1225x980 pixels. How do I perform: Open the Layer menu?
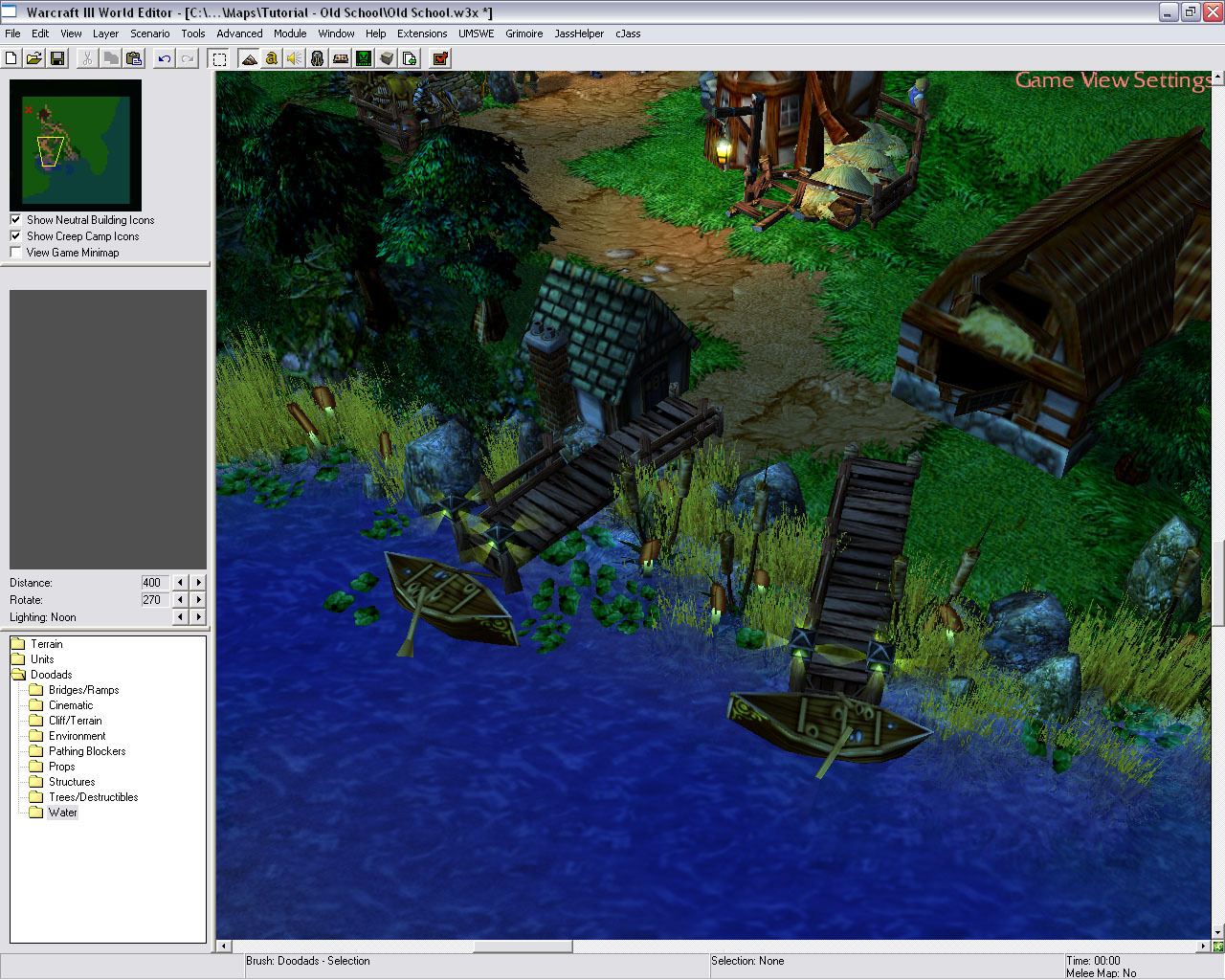pos(105,33)
